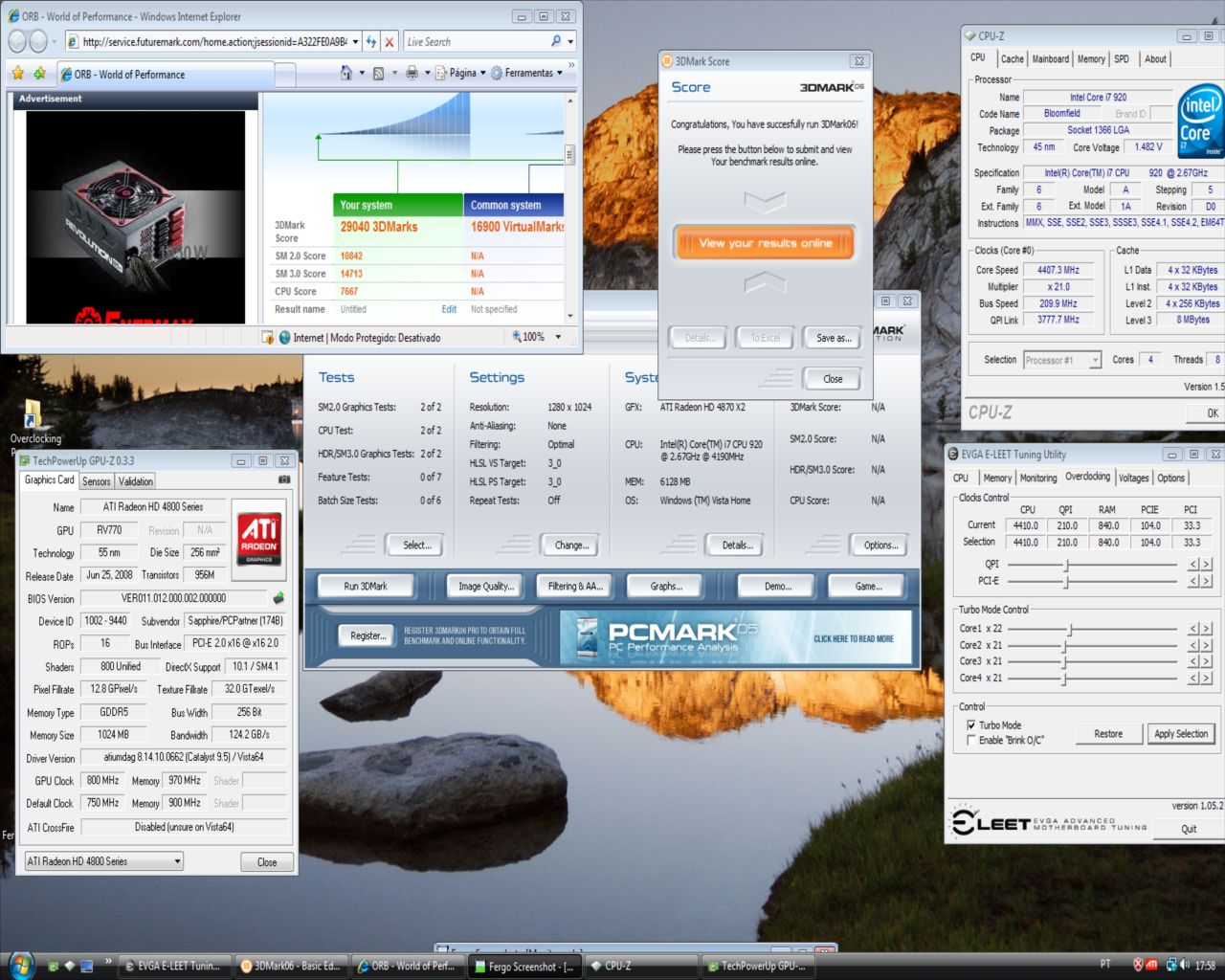Click the Internet zone globe in IE status bar
The image size is (1225, 980).
click(284, 337)
